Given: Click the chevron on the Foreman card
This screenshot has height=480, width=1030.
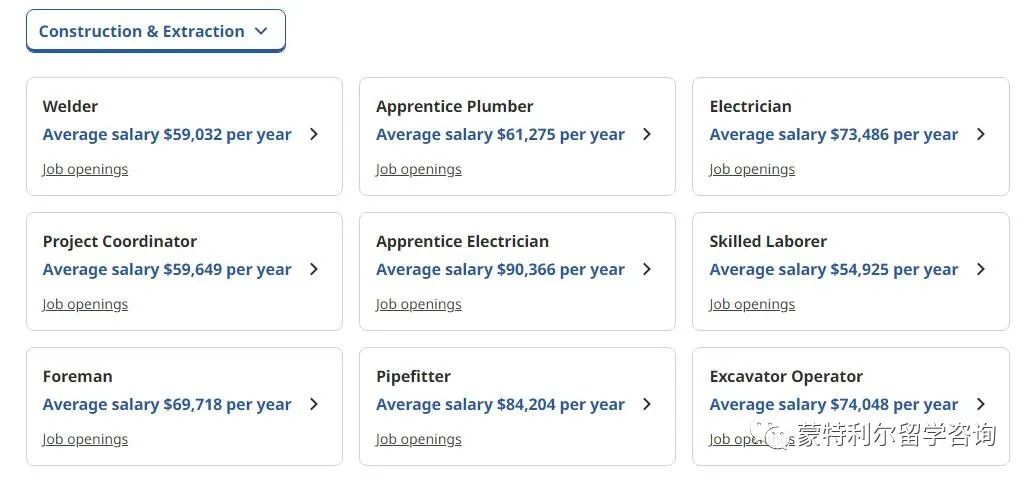Looking at the screenshot, I should click(x=314, y=404).
